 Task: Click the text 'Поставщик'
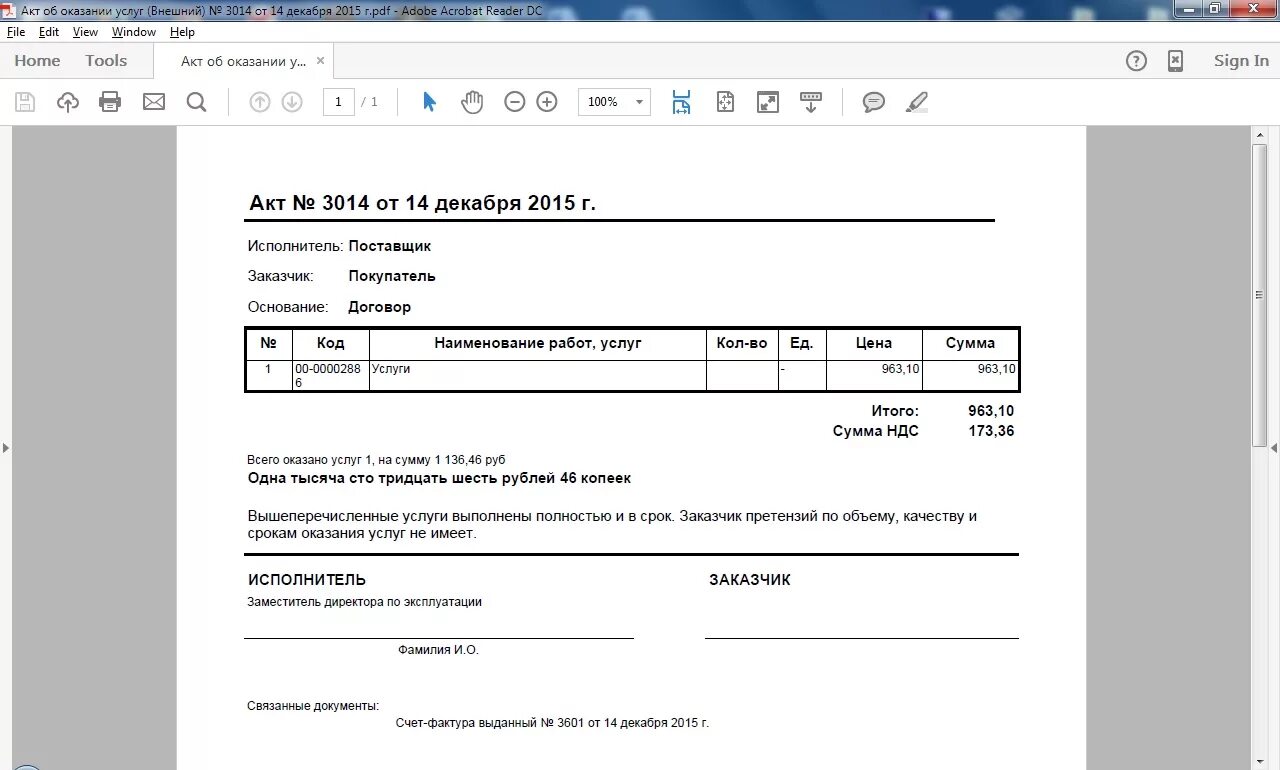(390, 246)
